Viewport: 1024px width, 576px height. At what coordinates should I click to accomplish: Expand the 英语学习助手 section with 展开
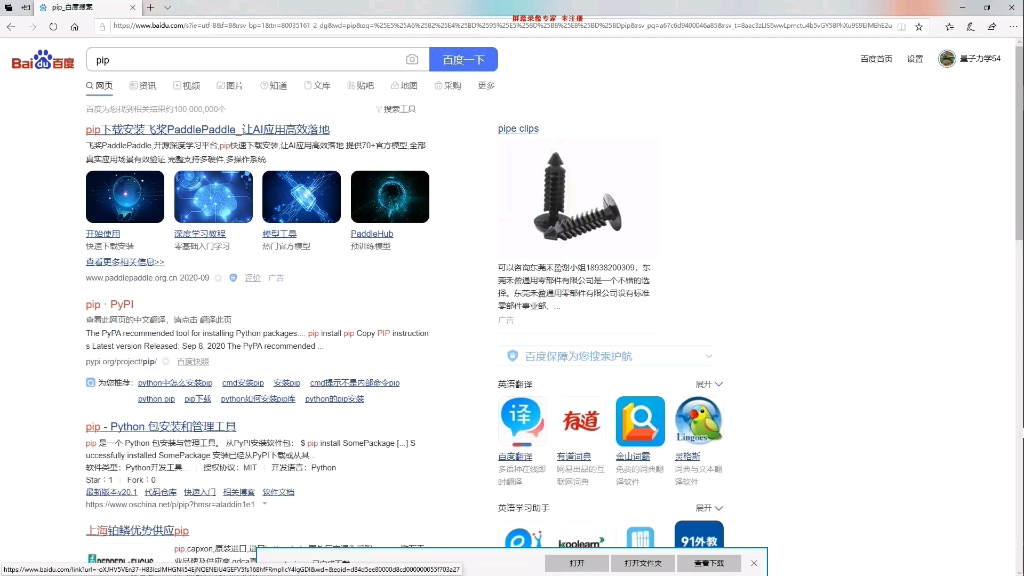tap(709, 507)
